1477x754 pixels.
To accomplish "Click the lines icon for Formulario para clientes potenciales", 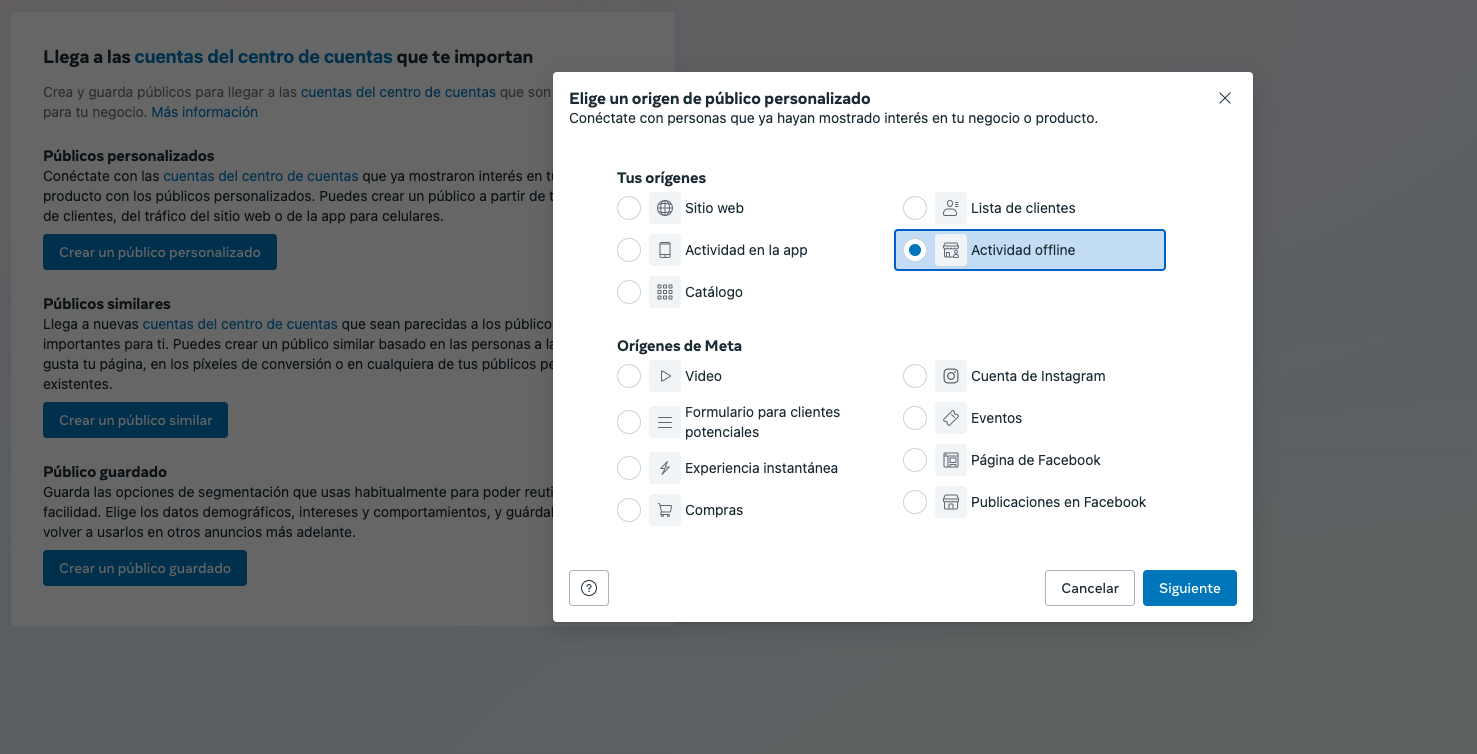I will [665, 422].
